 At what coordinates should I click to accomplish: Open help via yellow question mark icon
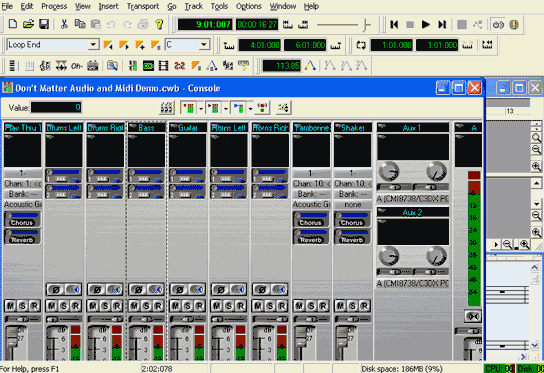(x=159, y=24)
